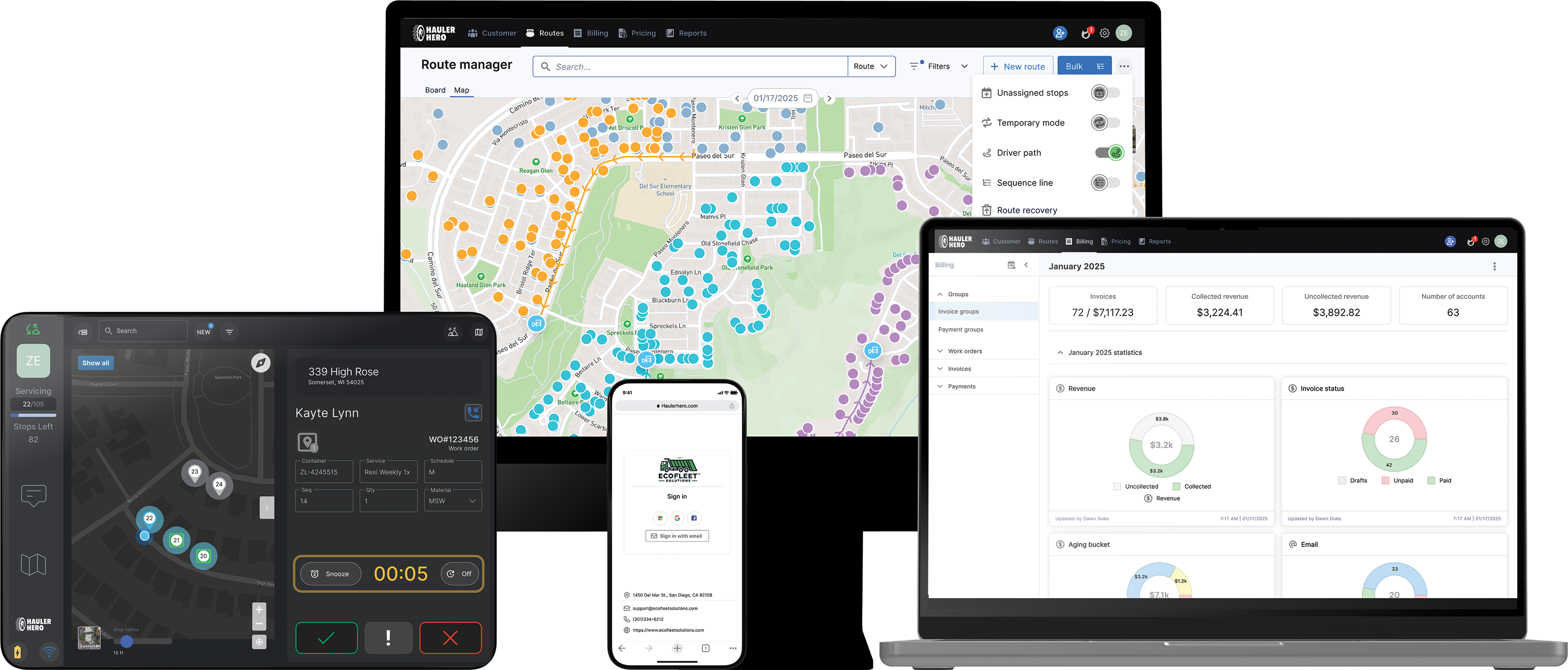Open the Route dropdown beside search

tap(871, 66)
